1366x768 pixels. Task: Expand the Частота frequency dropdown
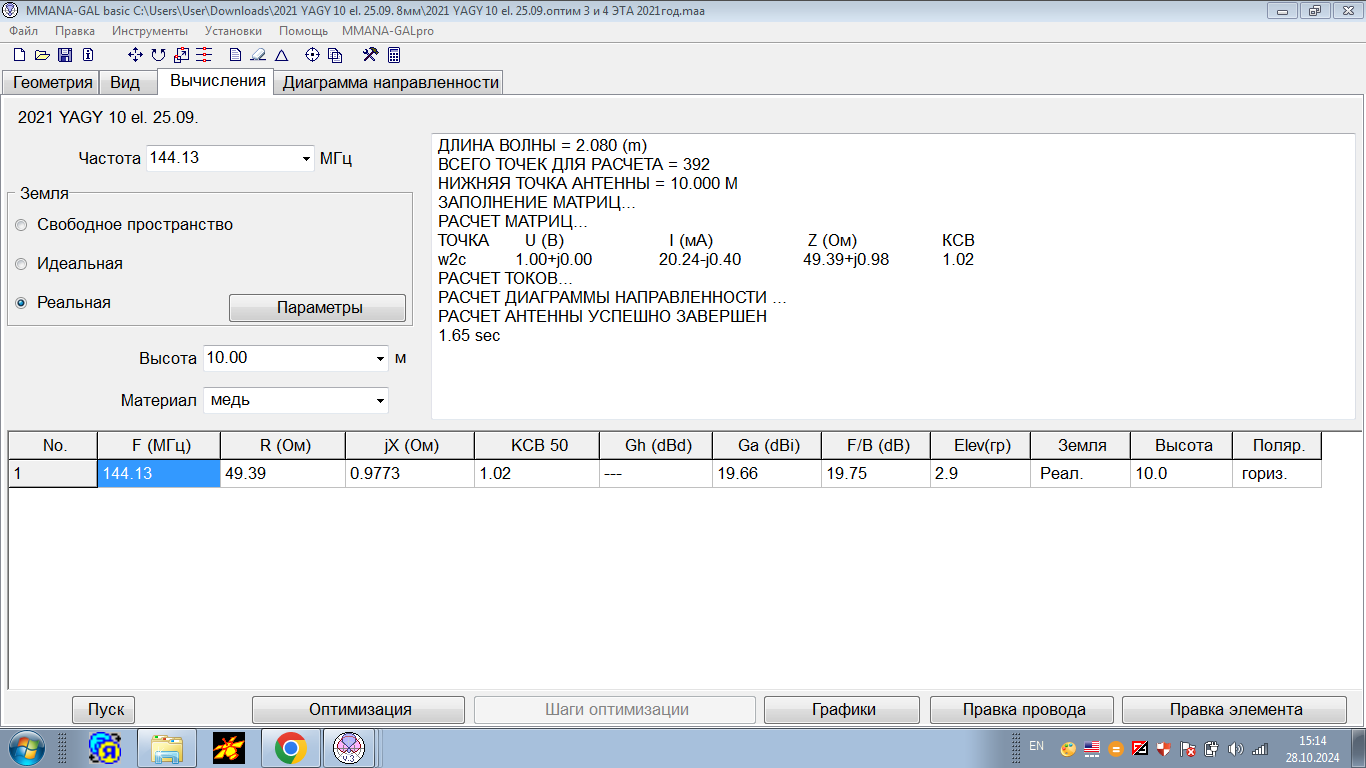[306, 159]
